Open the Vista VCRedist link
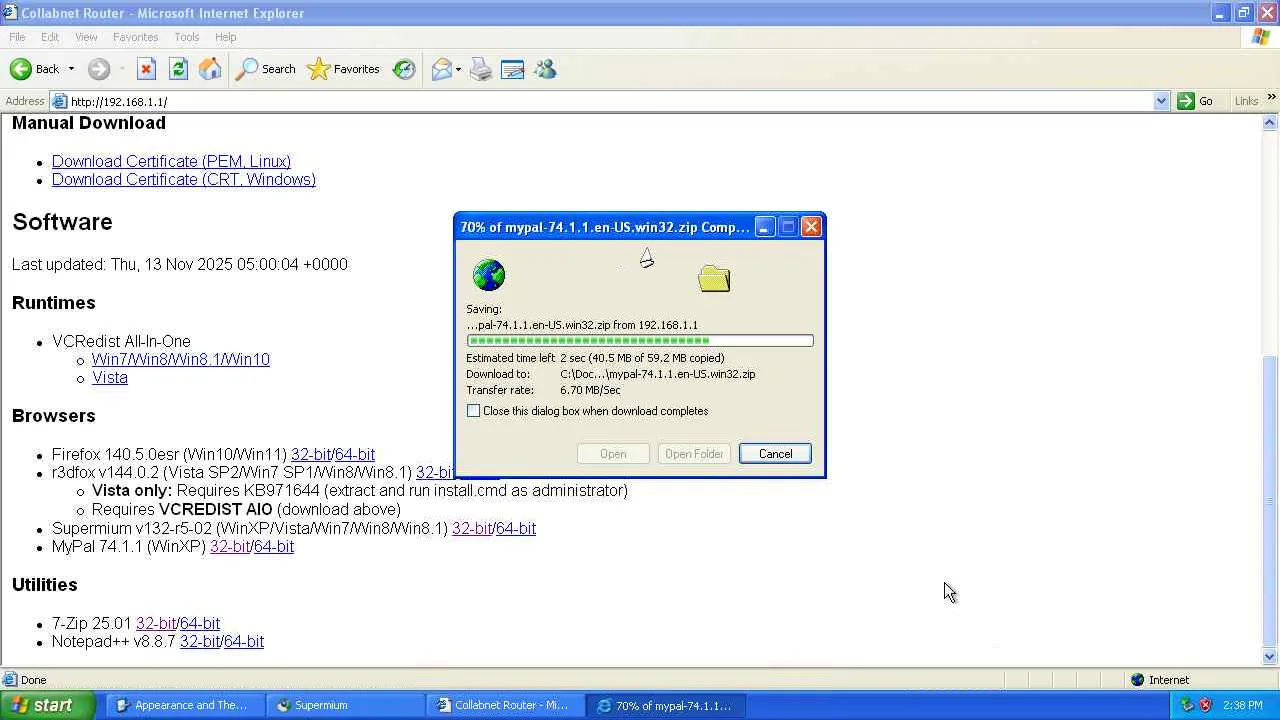 110,378
